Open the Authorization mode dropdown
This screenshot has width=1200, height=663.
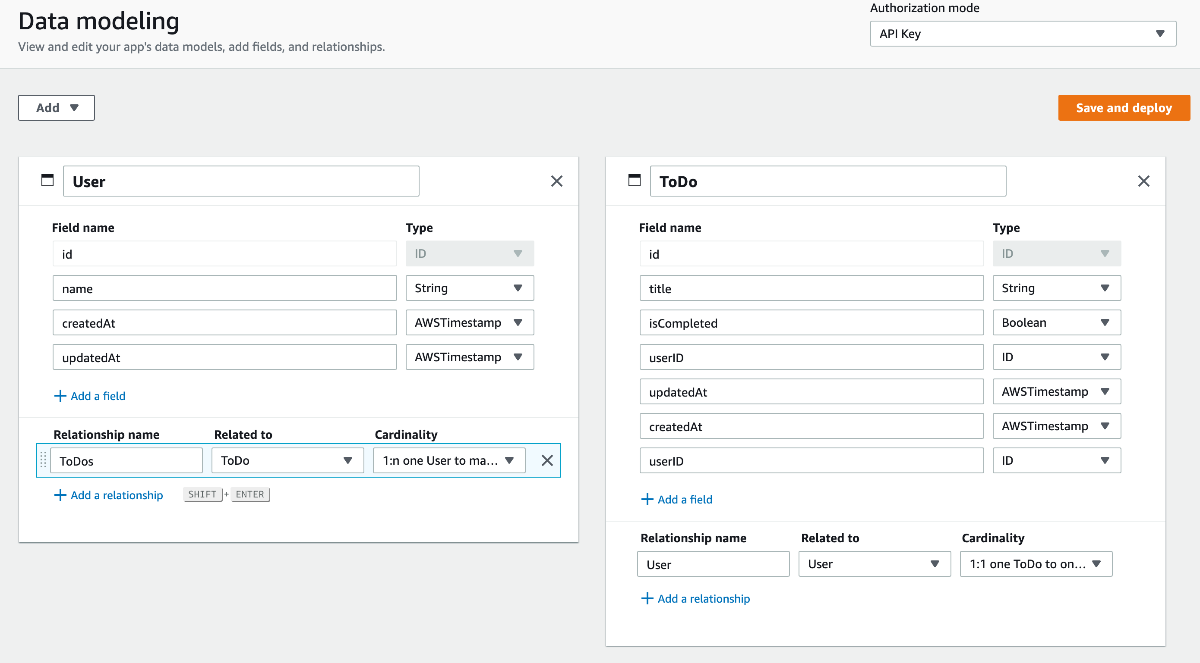pyautogui.click(x=1022, y=34)
